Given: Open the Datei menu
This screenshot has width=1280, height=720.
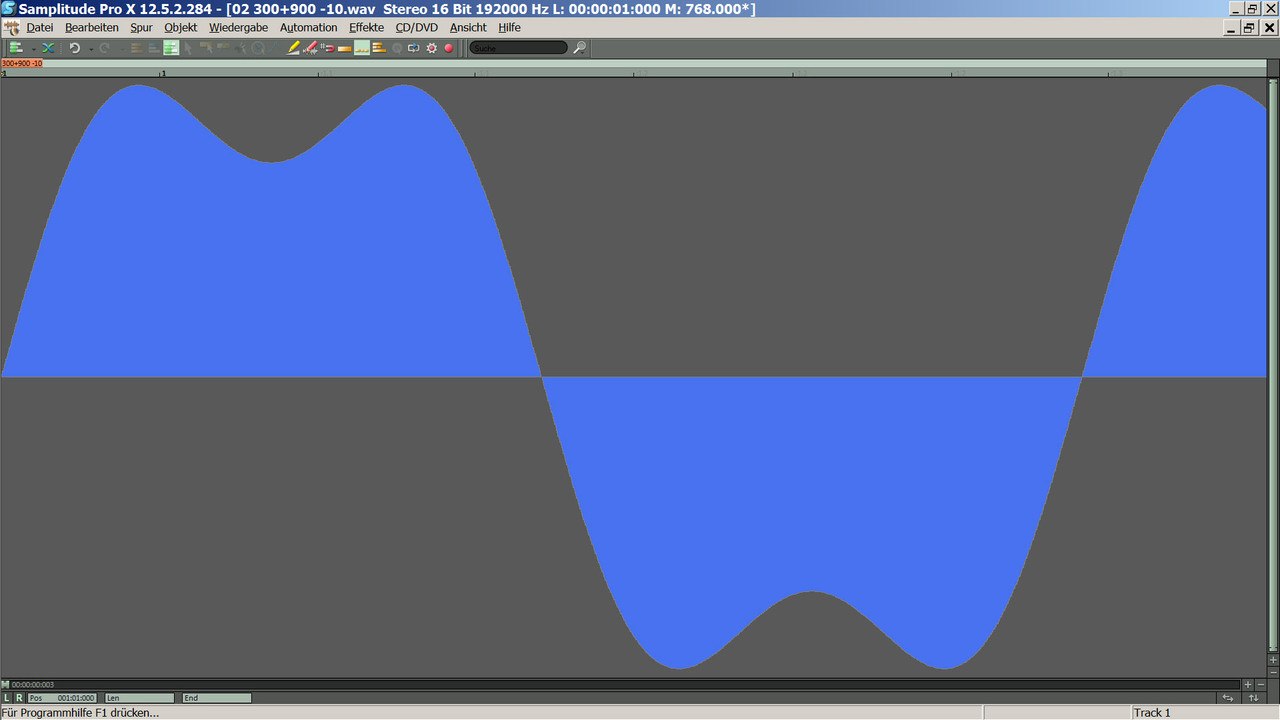Looking at the screenshot, I should [39, 28].
